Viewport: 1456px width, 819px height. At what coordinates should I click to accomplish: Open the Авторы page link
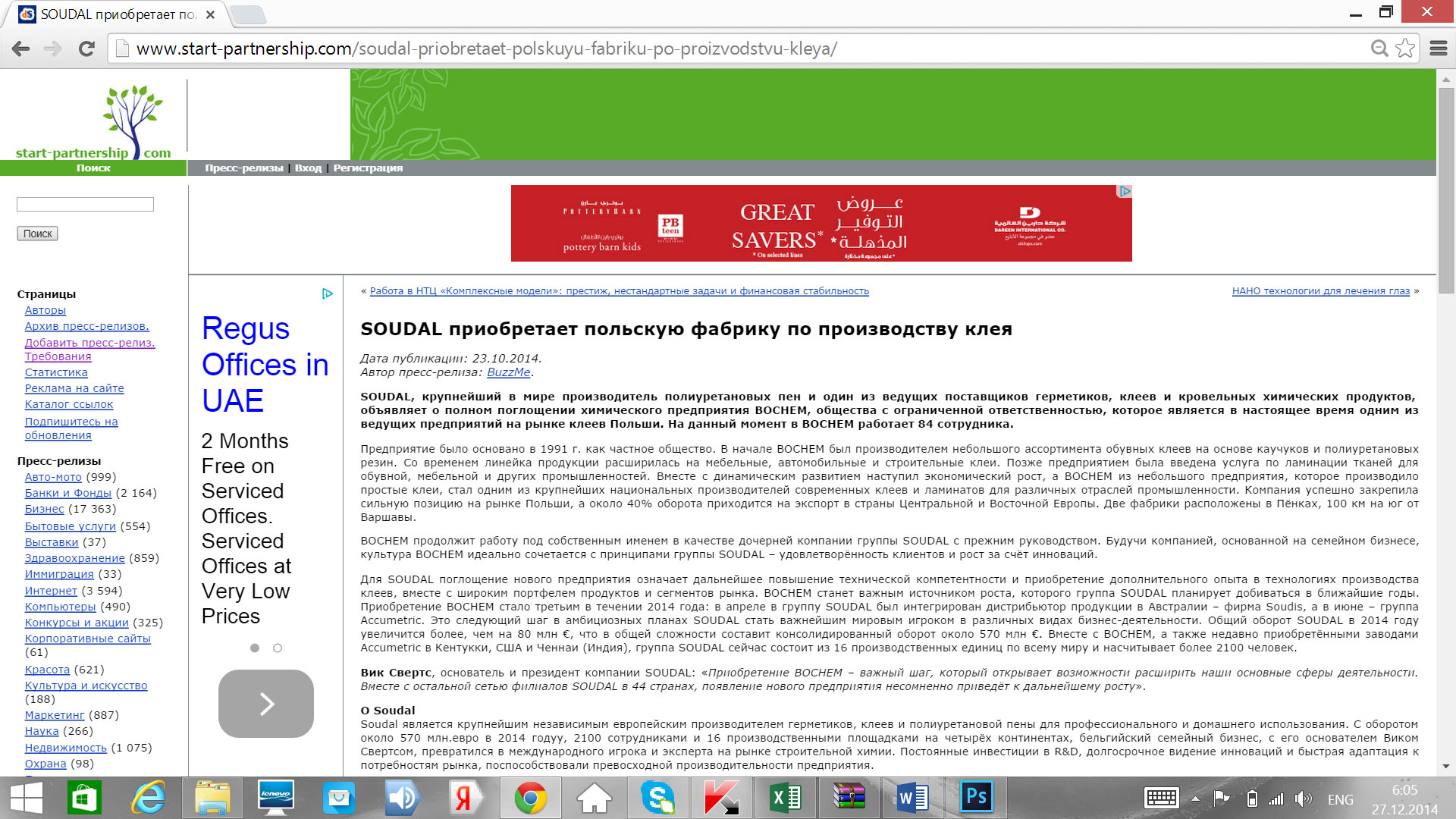(45, 310)
